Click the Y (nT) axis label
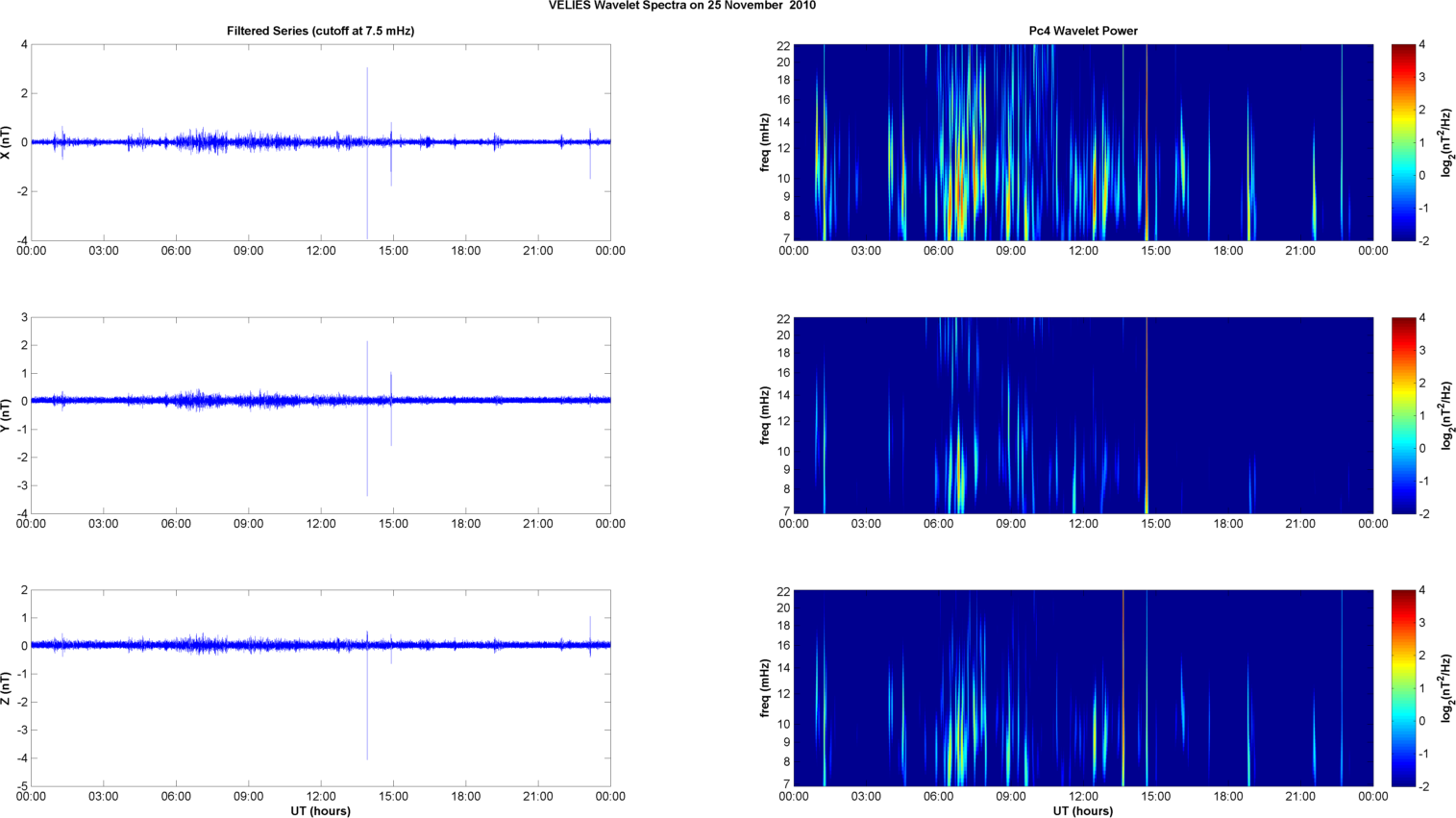Viewport: 1456px width, 818px height. [x=8, y=415]
